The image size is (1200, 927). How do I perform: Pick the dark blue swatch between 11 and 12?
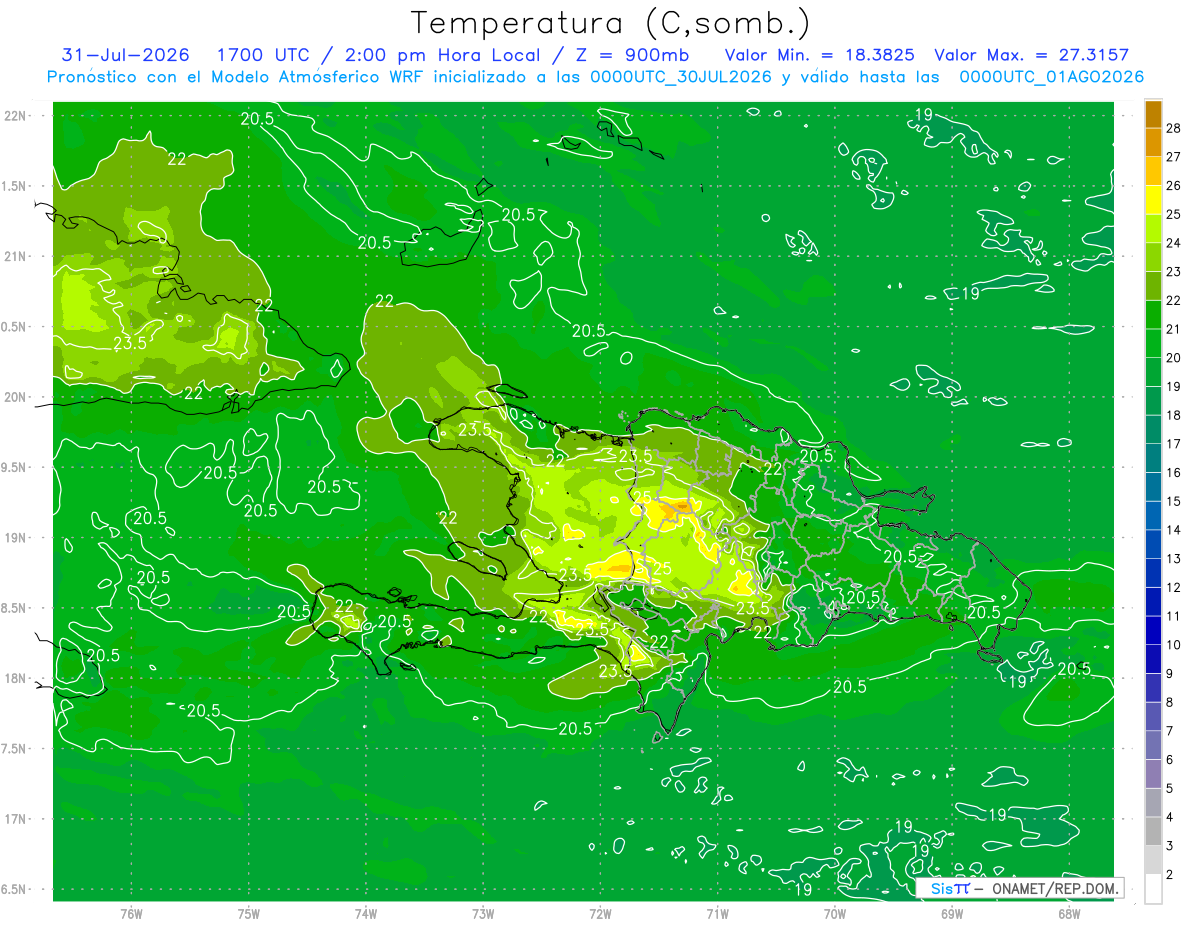pyautogui.click(x=1153, y=602)
